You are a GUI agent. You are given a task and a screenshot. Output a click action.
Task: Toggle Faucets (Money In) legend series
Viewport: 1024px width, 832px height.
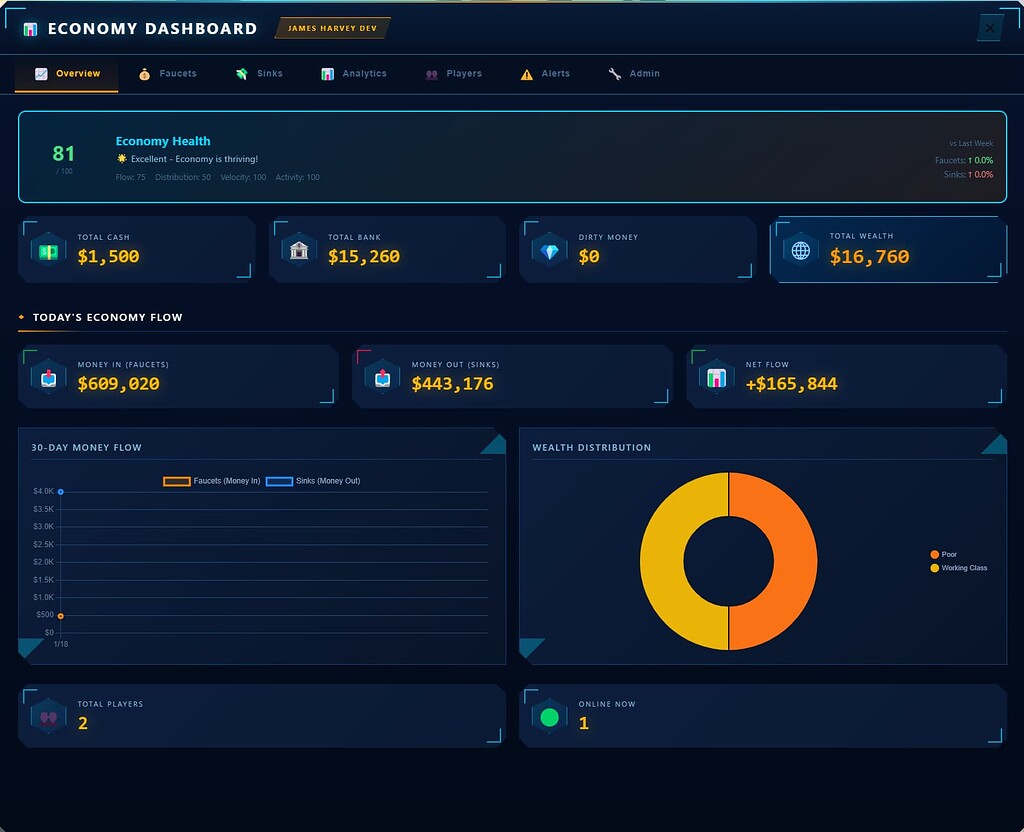212,481
